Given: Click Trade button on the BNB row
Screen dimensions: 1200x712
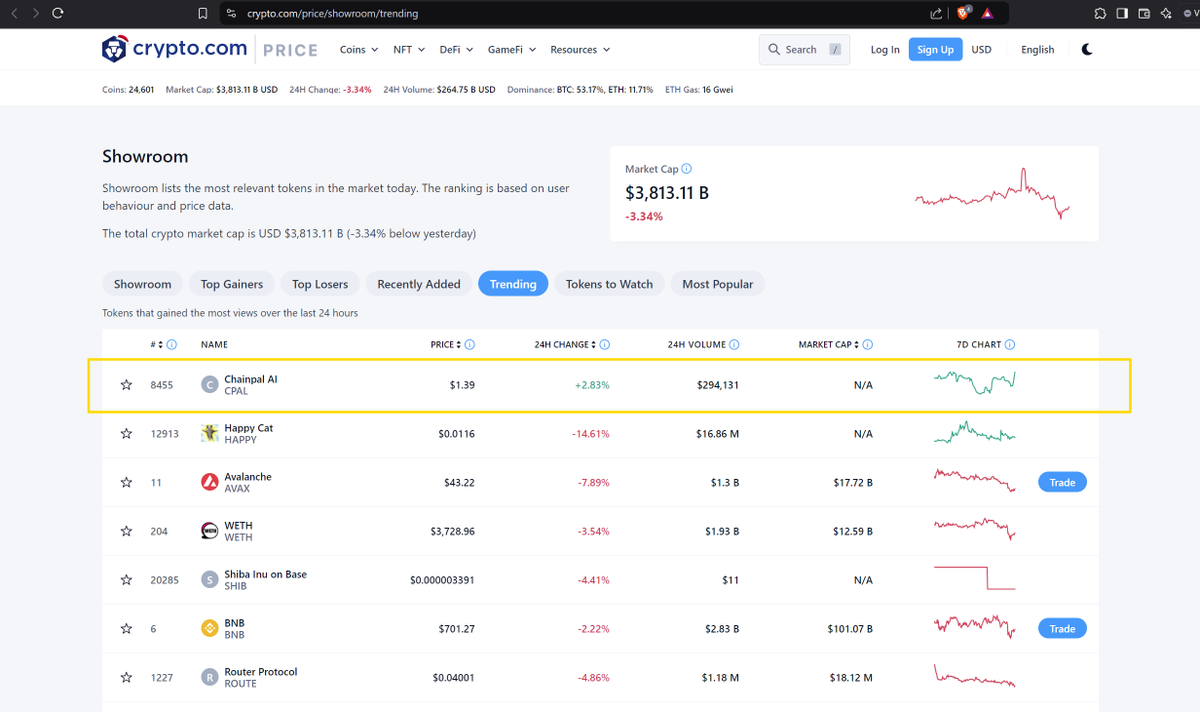Looking at the screenshot, I should click(x=1062, y=628).
